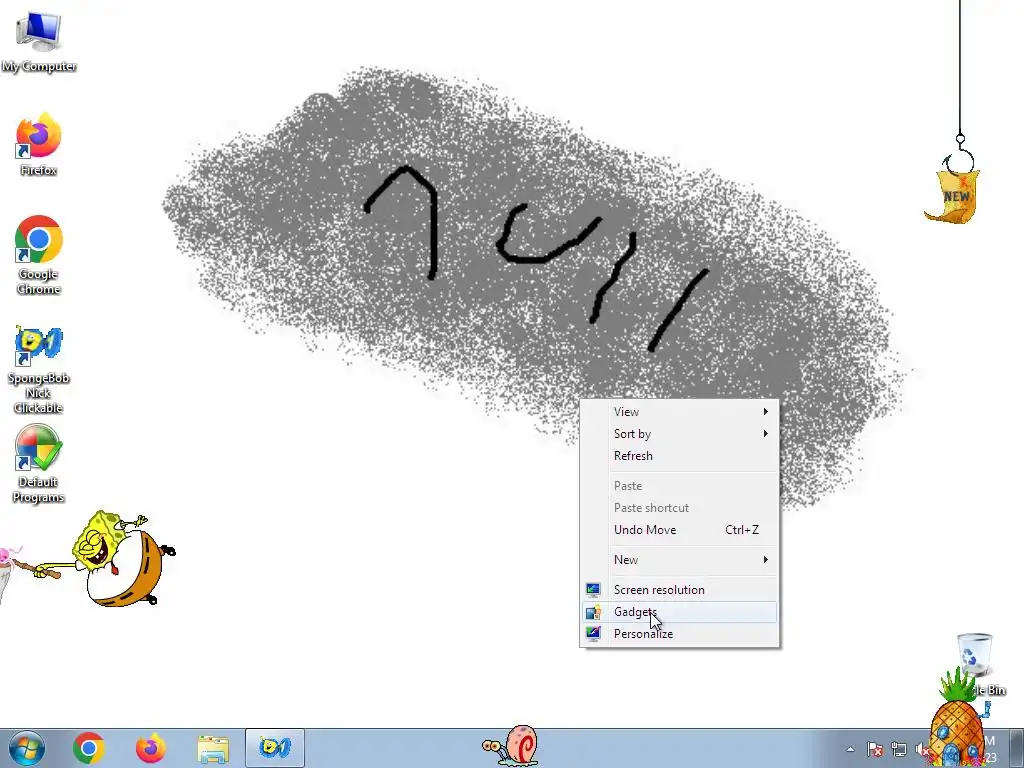Click the Sort by submenu arrow
The height and width of the screenshot is (768, 1024).
click(765, 434)
